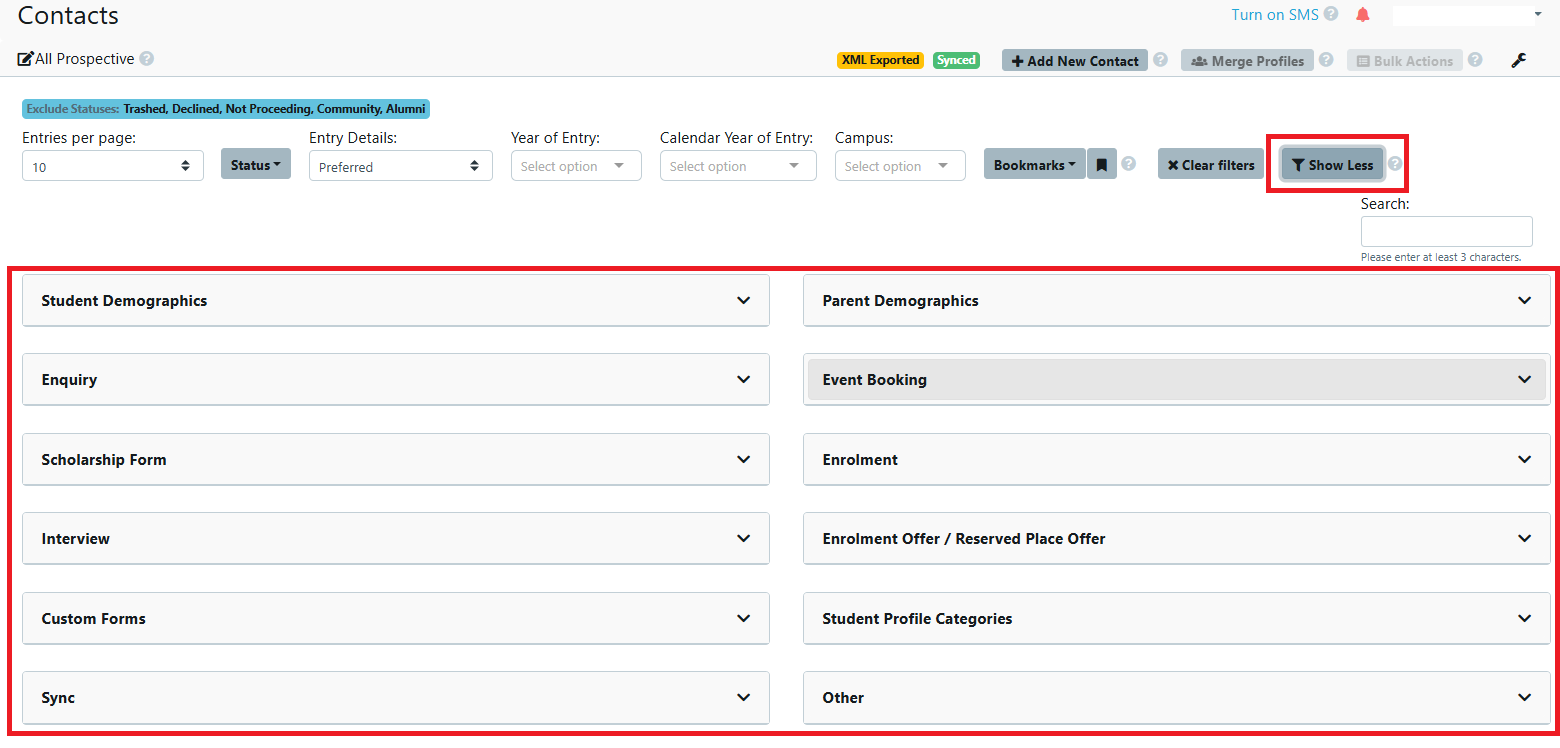Collapse filters with Show Less button
This screenshot has width=1560, height=748.
pyautogui.click(x=1332, y=165)
